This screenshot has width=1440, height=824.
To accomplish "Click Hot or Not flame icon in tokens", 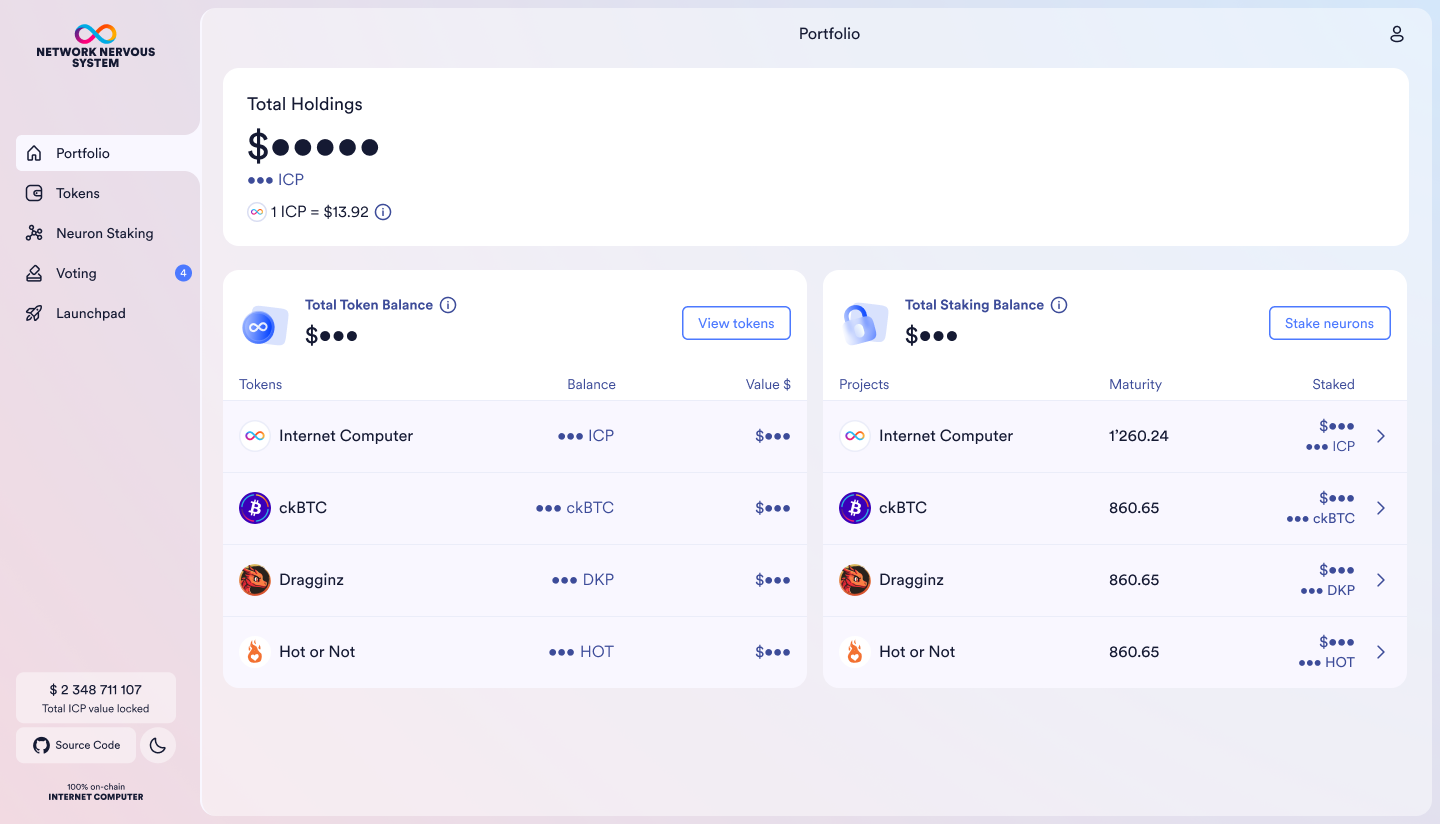I will pos(255,652).
